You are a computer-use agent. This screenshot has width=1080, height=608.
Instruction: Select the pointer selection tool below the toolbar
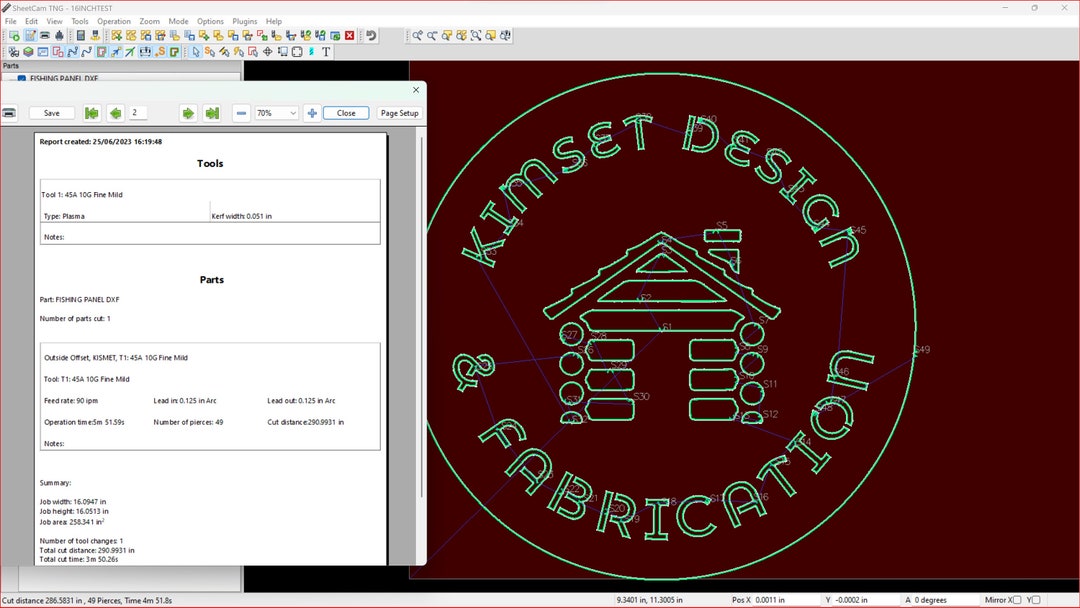click(196, 51)
